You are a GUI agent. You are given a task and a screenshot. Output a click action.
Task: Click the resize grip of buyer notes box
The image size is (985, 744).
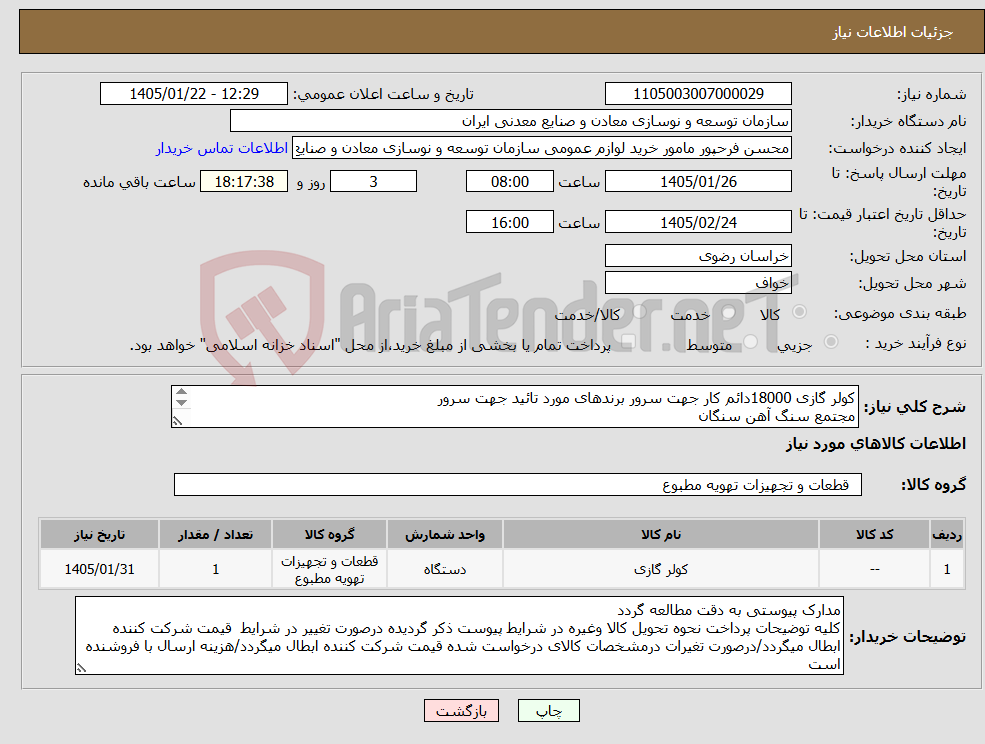[80, 669]
